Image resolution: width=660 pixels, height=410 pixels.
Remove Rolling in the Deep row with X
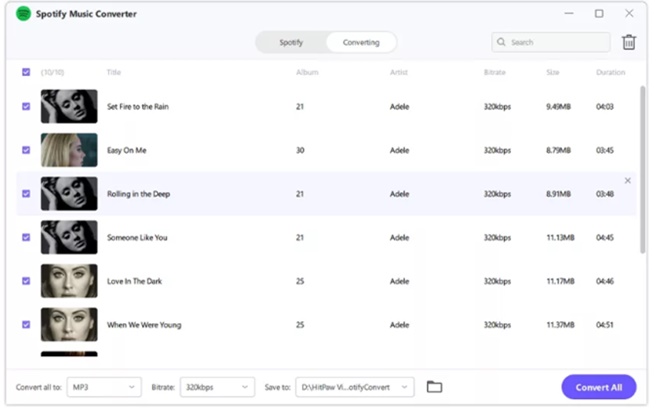628,180
